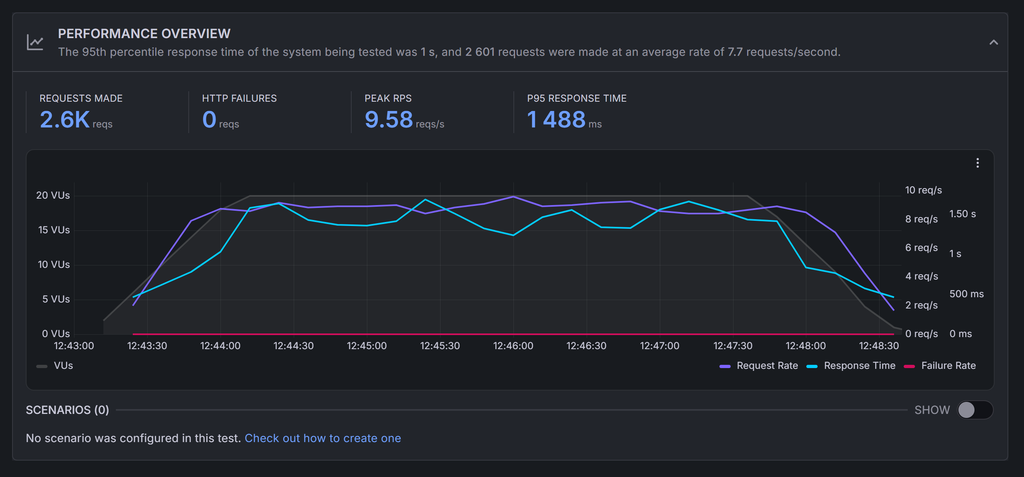Image resolution: width=1024 pixels, height=477 pixels.
Task: Click the 1.50 s axis label
Action: (x=963, y=214)
